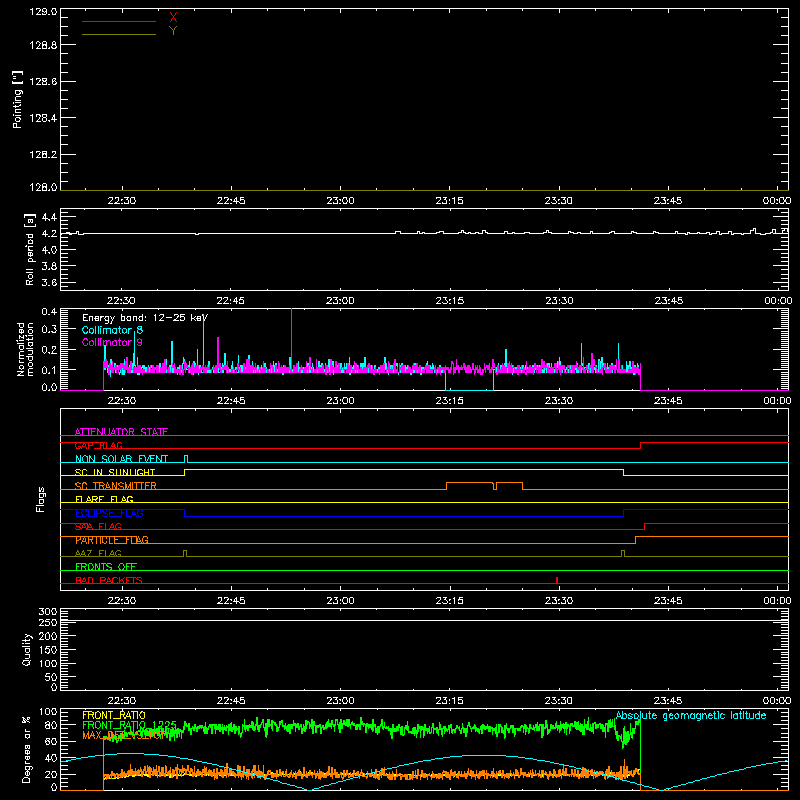Click the green FRONT_RATIO_1225 legend label
800x800 pixels.
click(129, 725)
